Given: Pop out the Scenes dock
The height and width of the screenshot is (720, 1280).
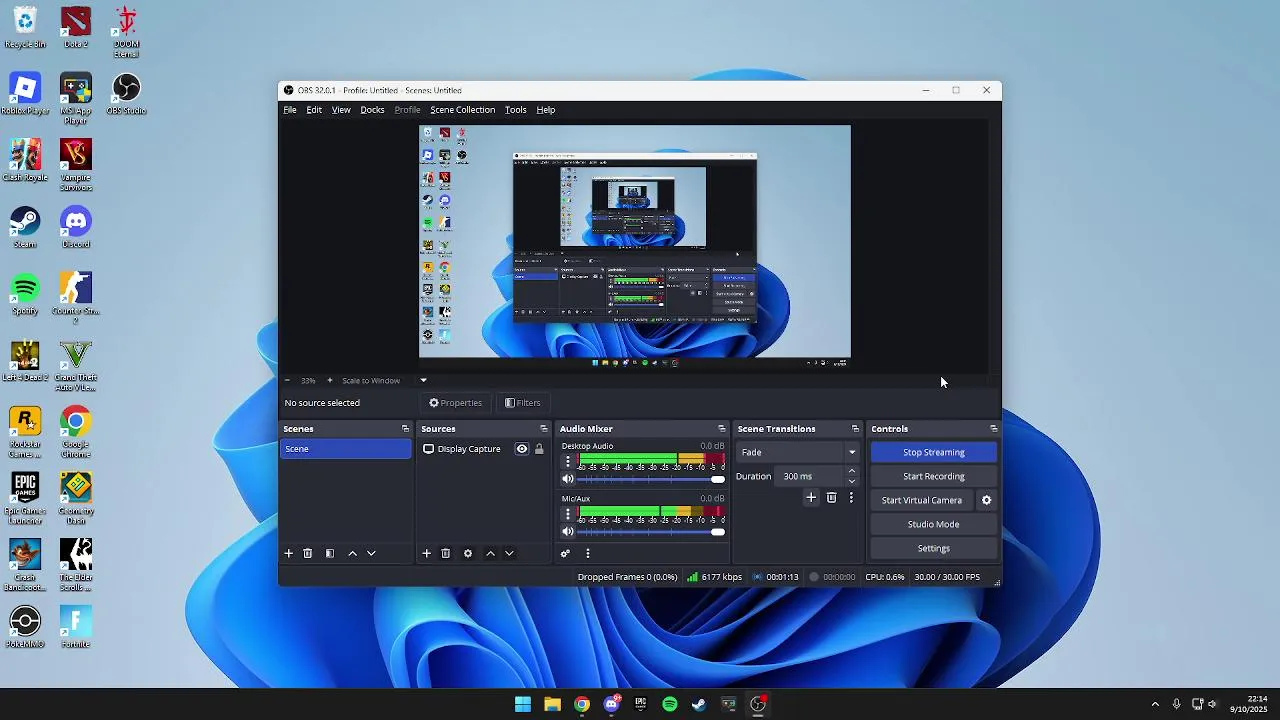Looking at the screenshot, I should pos(405,429).
